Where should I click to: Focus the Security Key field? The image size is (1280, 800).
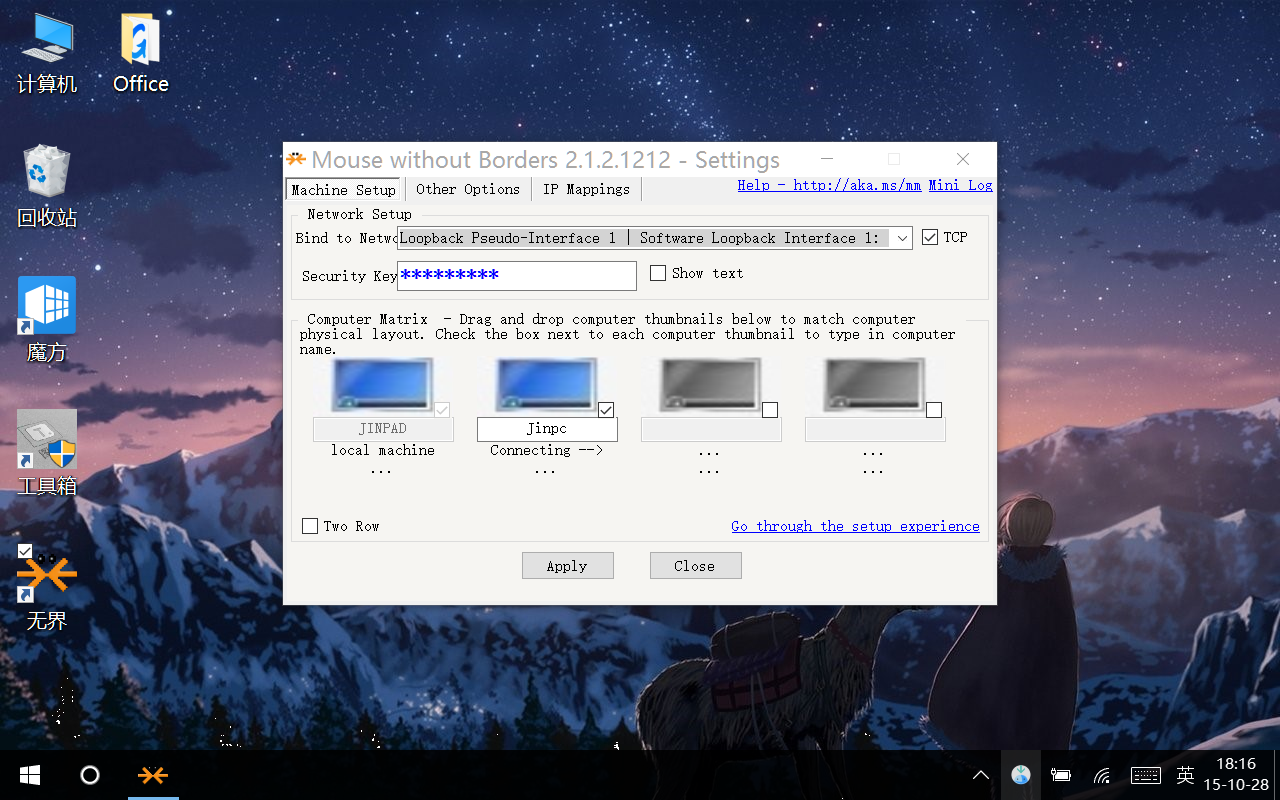pos(517,275)
